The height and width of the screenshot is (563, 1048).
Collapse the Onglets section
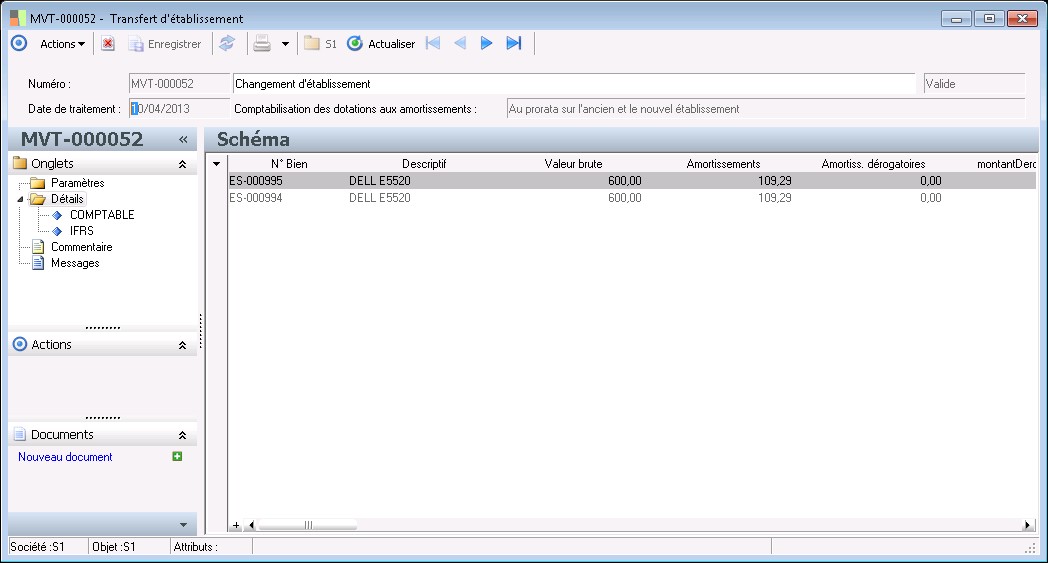point(182,164)
